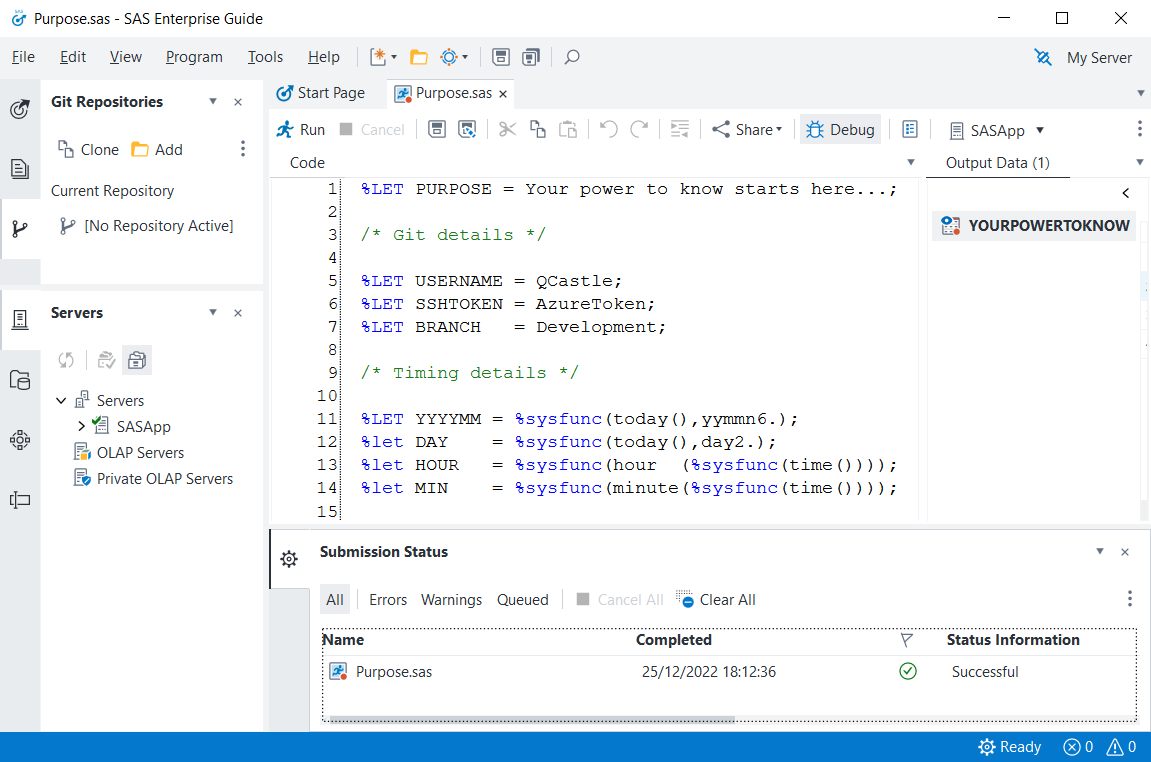This screenshot has width=1151, height=762.
Task: Expand the SASApp server tree node
Action: (81, 427)
